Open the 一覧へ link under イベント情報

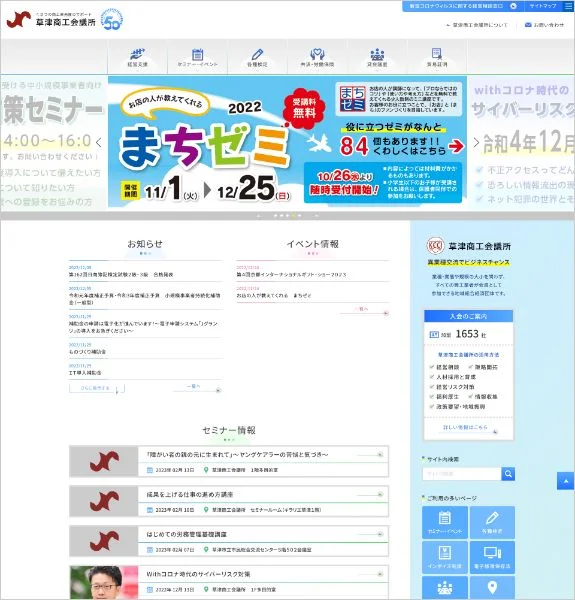(365, 310)
